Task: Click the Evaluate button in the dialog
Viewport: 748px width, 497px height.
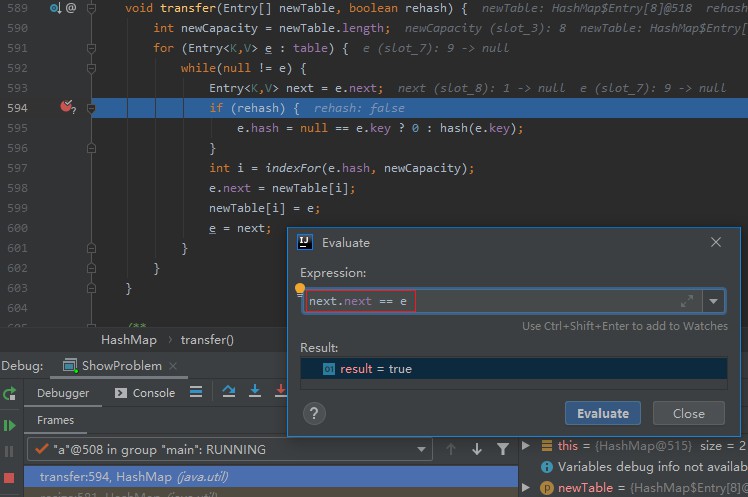Action: point(603,413)
